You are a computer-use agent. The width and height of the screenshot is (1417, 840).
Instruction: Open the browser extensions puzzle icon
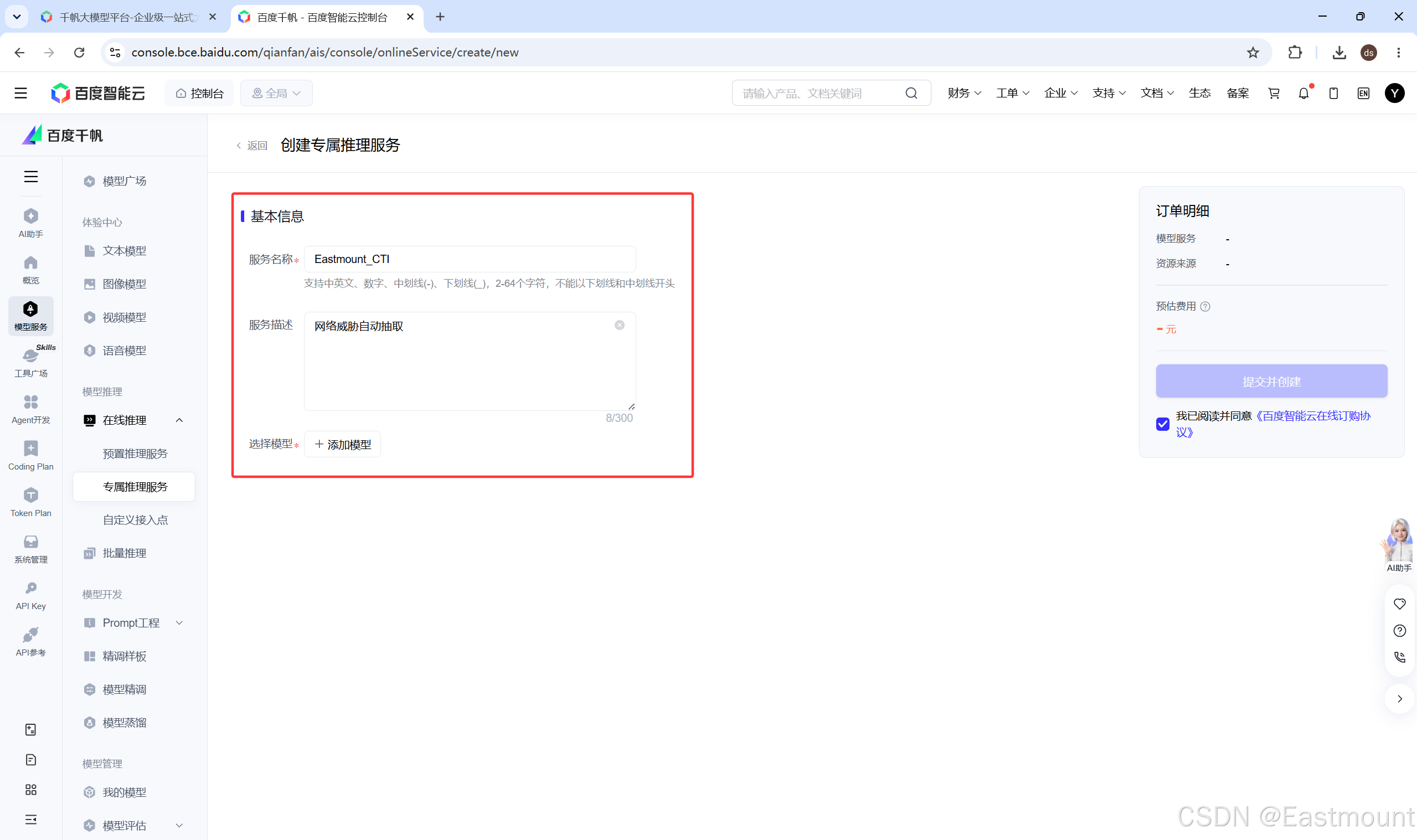pos(1295,52)
